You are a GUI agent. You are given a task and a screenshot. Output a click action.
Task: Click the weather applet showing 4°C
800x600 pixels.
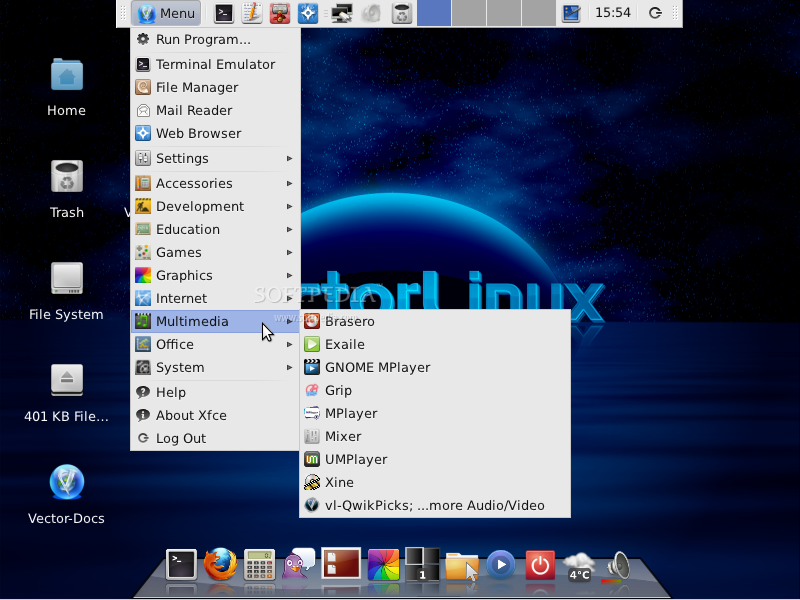578,567
